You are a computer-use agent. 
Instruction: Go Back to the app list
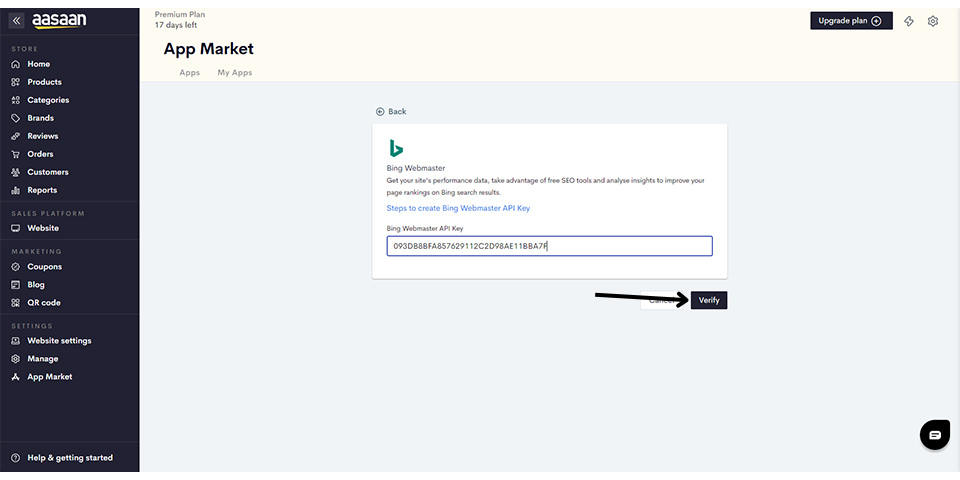tap(391, 112)
